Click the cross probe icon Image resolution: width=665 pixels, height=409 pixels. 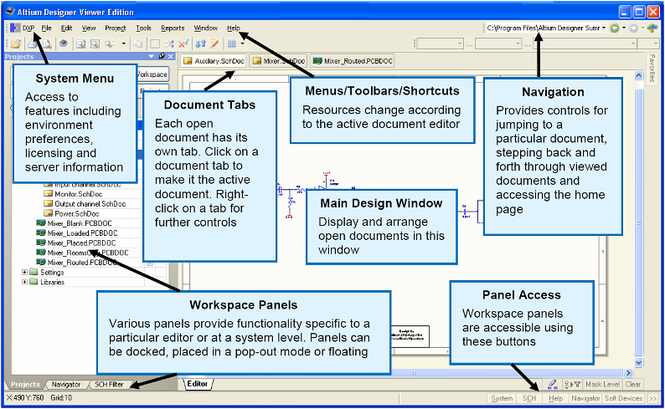click(169, 43)
